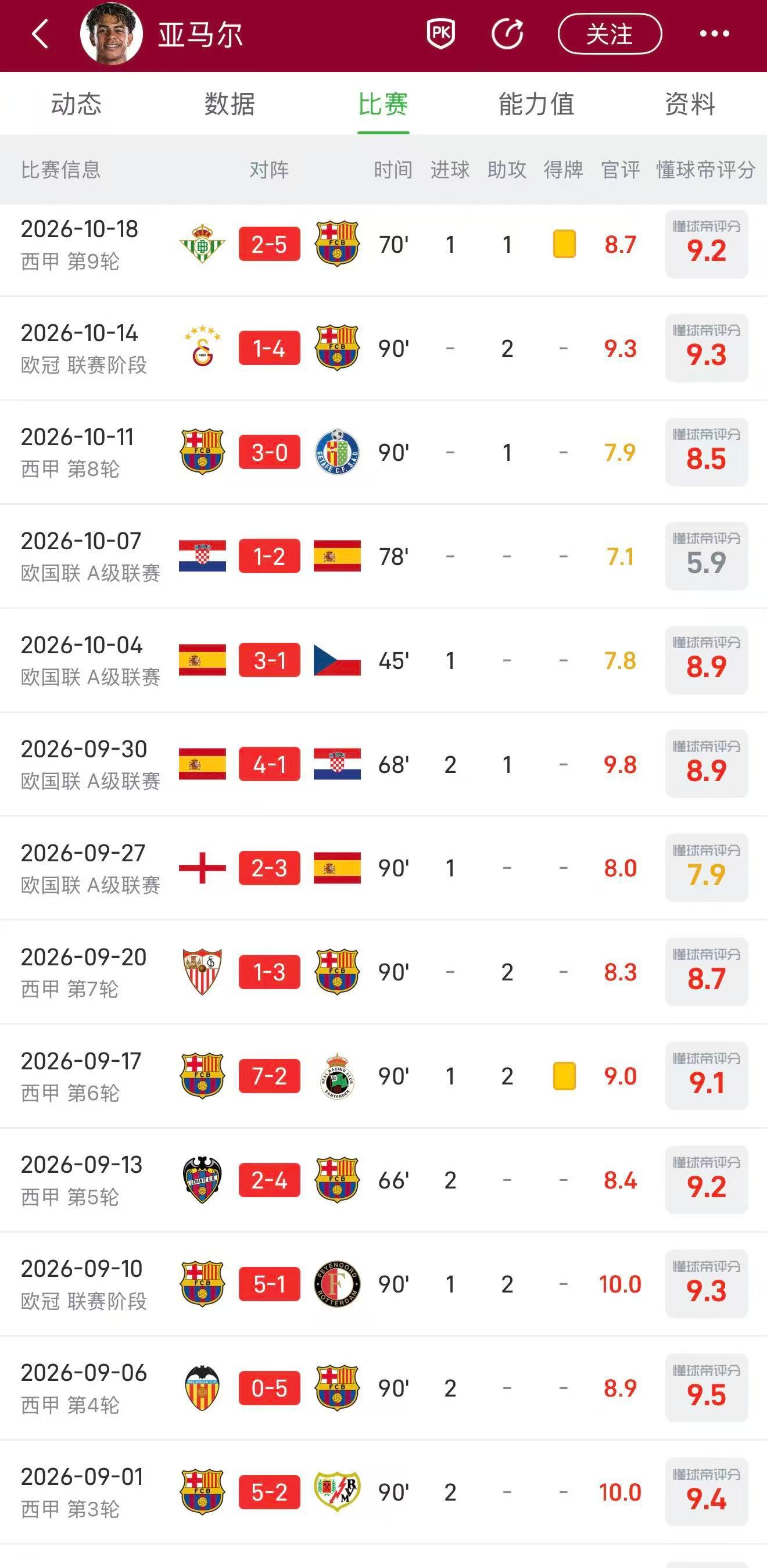The height and width of the screenshot is (1568, 767).
Task: Switch to the 动态 tab
Action: pyautogui.click(x=76, y=104)
